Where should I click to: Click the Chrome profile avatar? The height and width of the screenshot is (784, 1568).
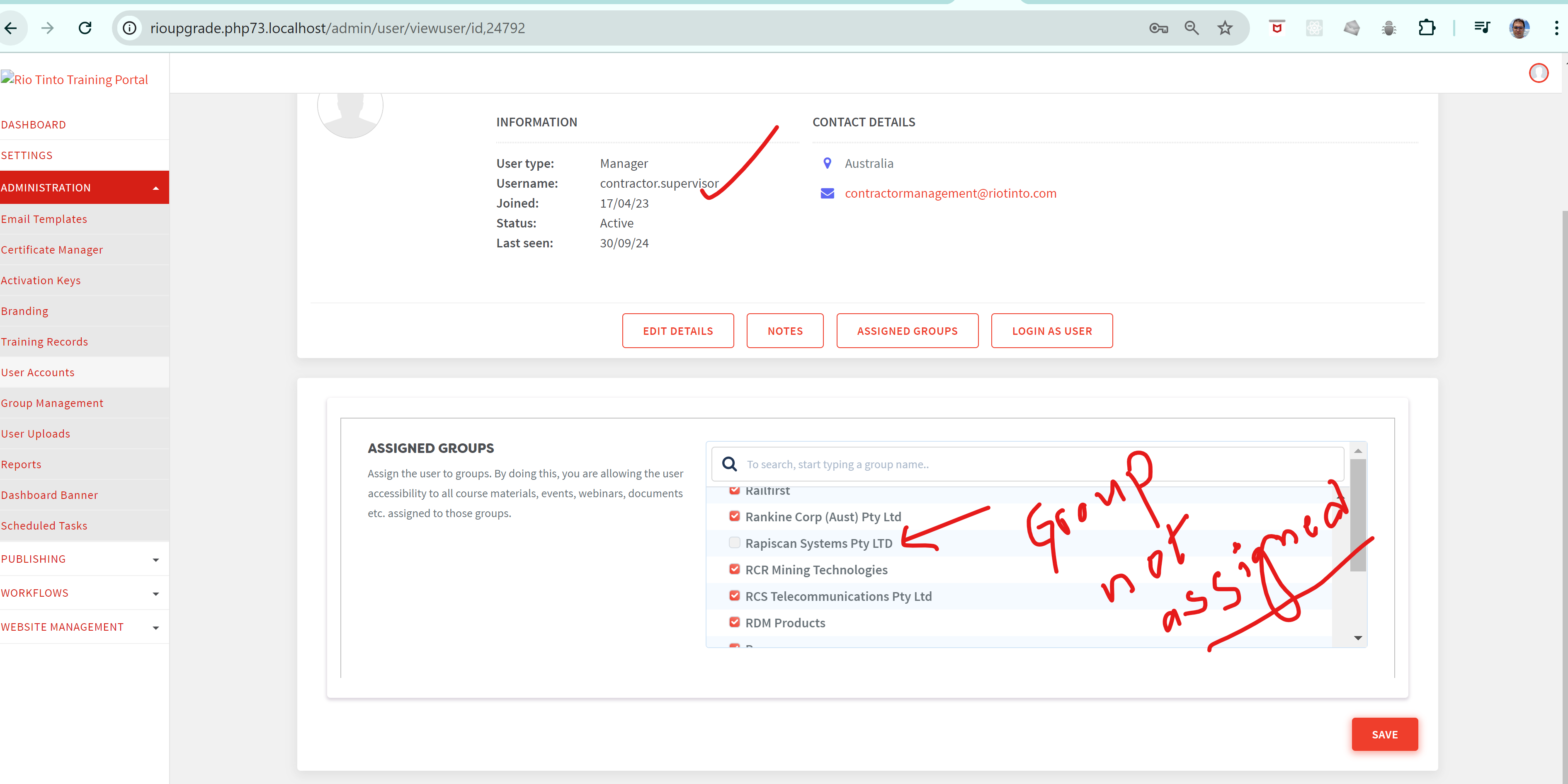pyautogui.click(x=1519, y=28)
